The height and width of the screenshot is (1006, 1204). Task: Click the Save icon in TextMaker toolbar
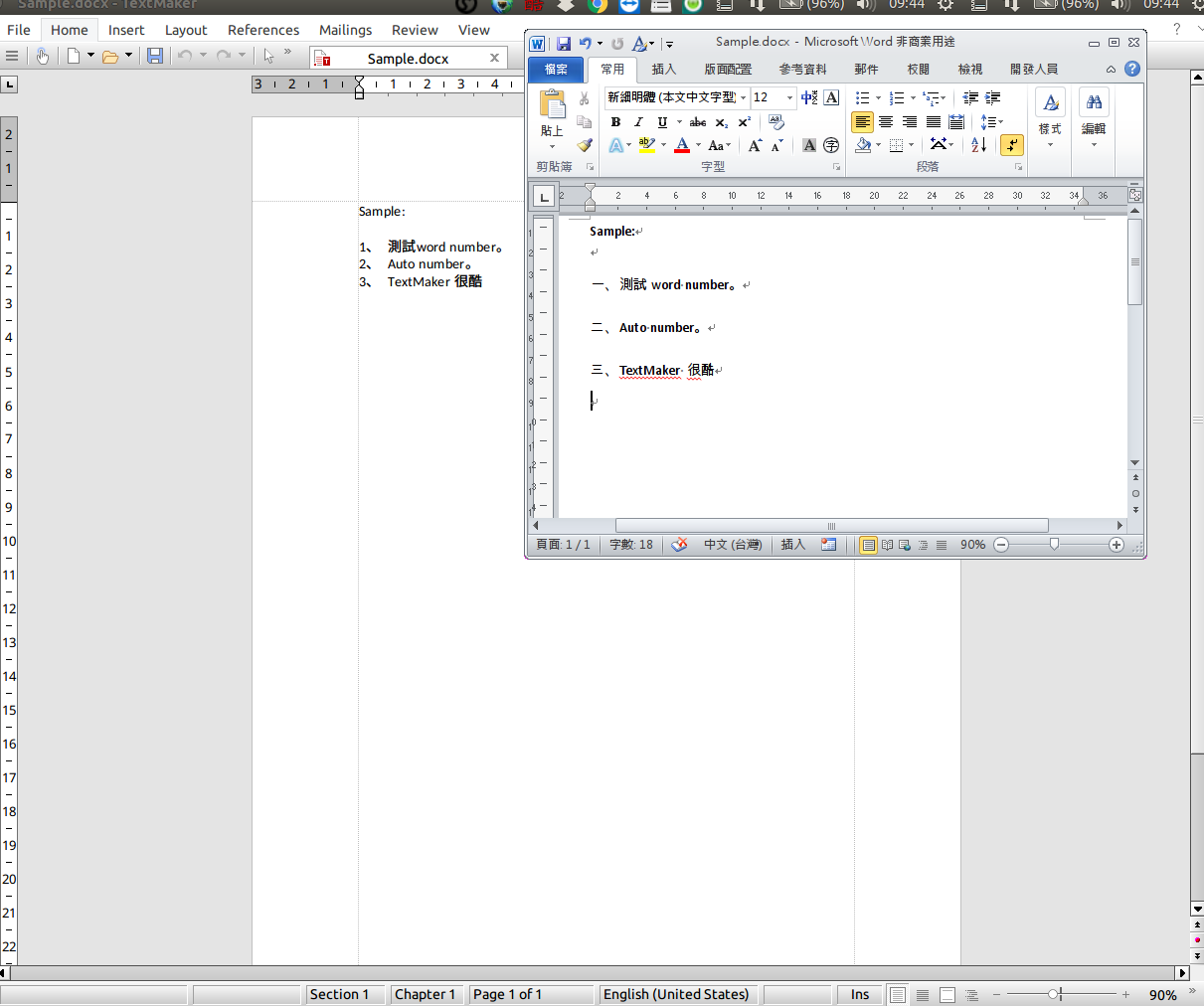coord(155,56)
